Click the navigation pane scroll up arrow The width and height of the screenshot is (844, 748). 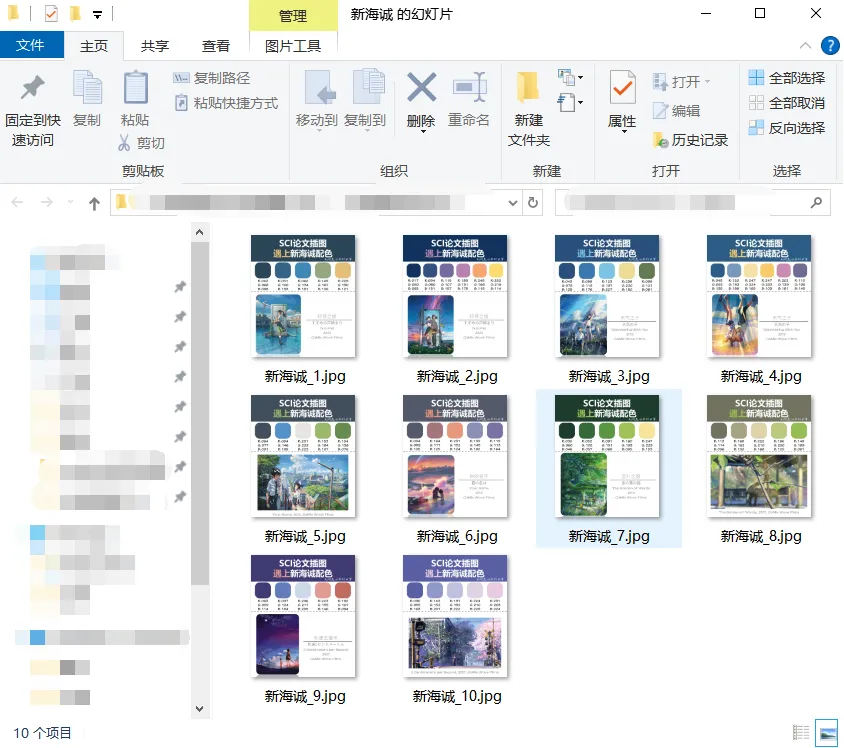(200, 232)
